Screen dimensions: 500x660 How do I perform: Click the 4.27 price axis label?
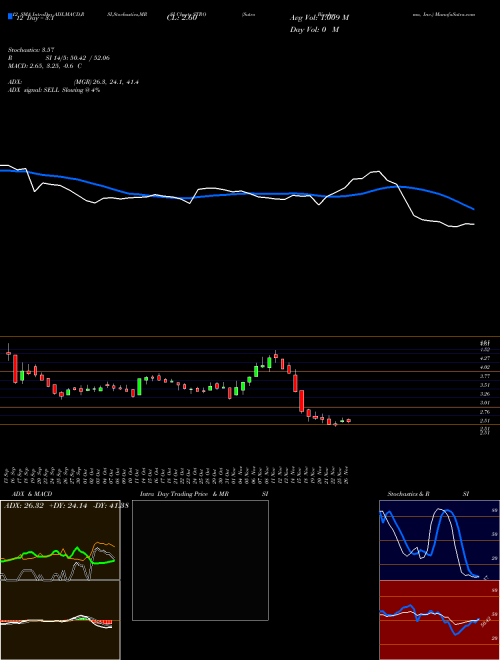pos(484,358)
